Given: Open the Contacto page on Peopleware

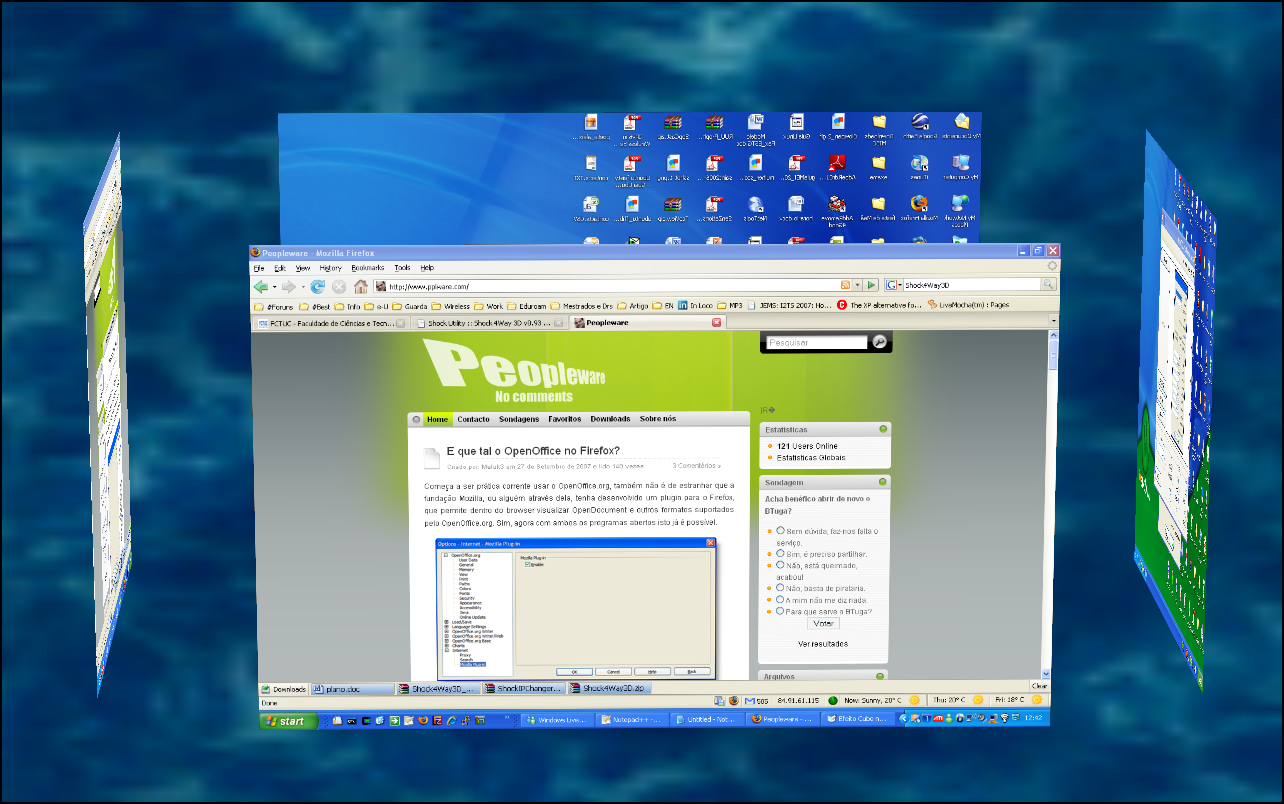Looking at the screenshot, I should pyautogui.click(x=473, y=419).
